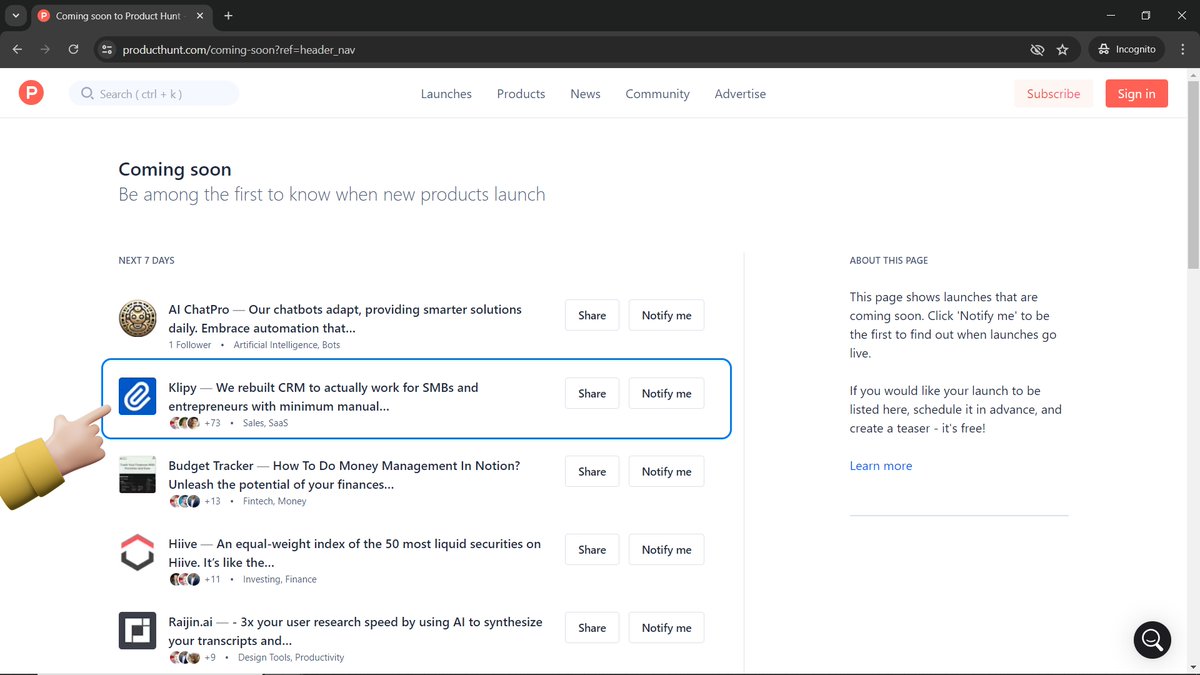Click Notify me for Budget Tracker
This screenshot has height=675, width=1200.
(666, 471)
